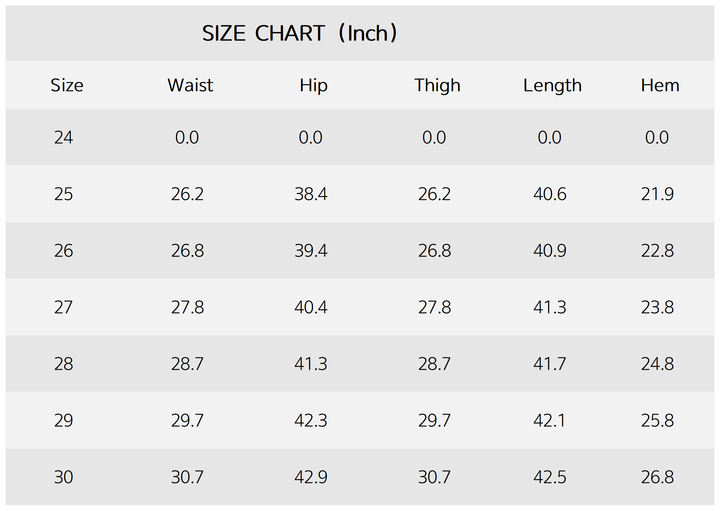
Task: Select the Length column header
Action: click(x=552, y=86)
